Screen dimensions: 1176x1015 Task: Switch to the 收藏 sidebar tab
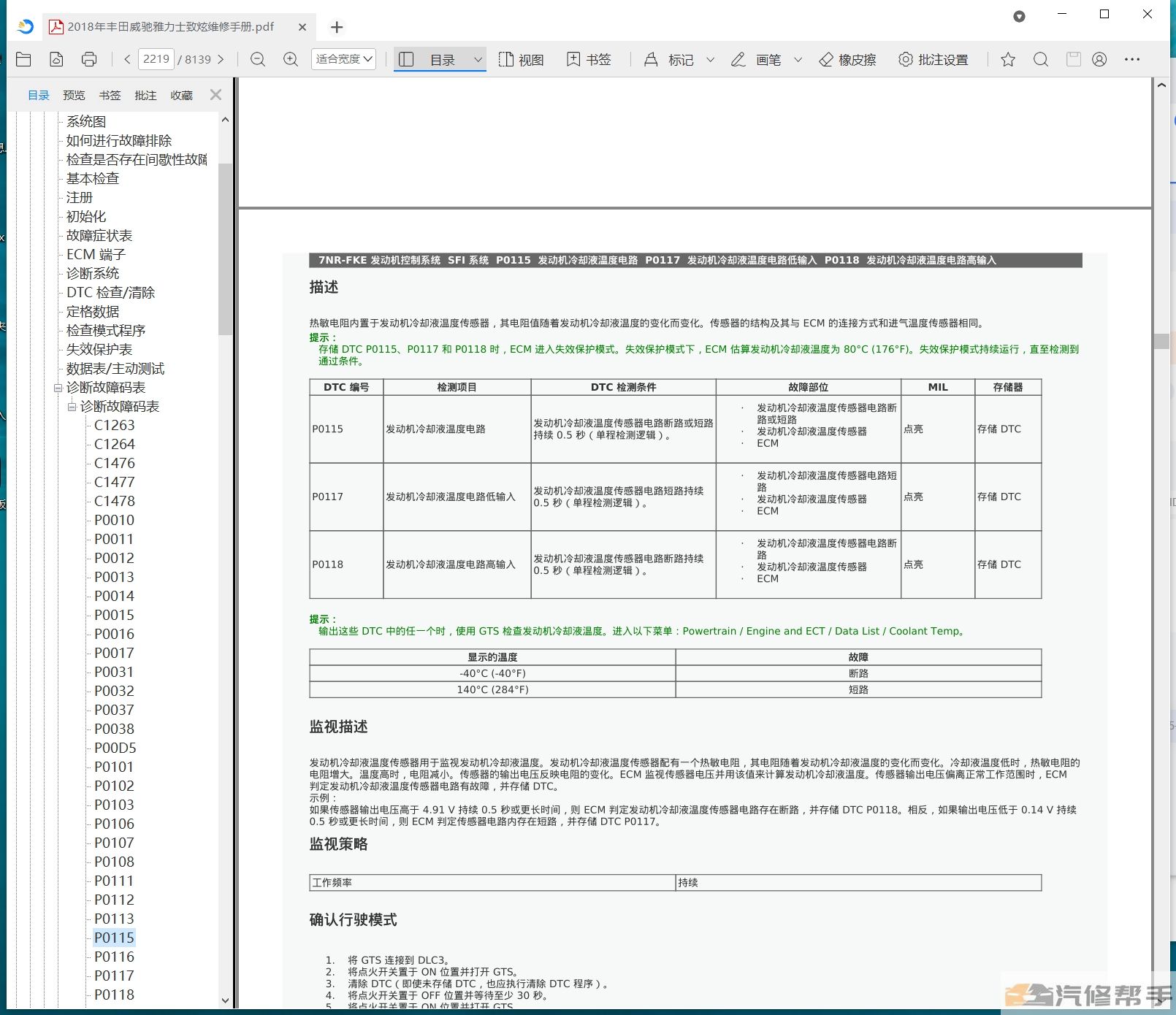[181, 95]
